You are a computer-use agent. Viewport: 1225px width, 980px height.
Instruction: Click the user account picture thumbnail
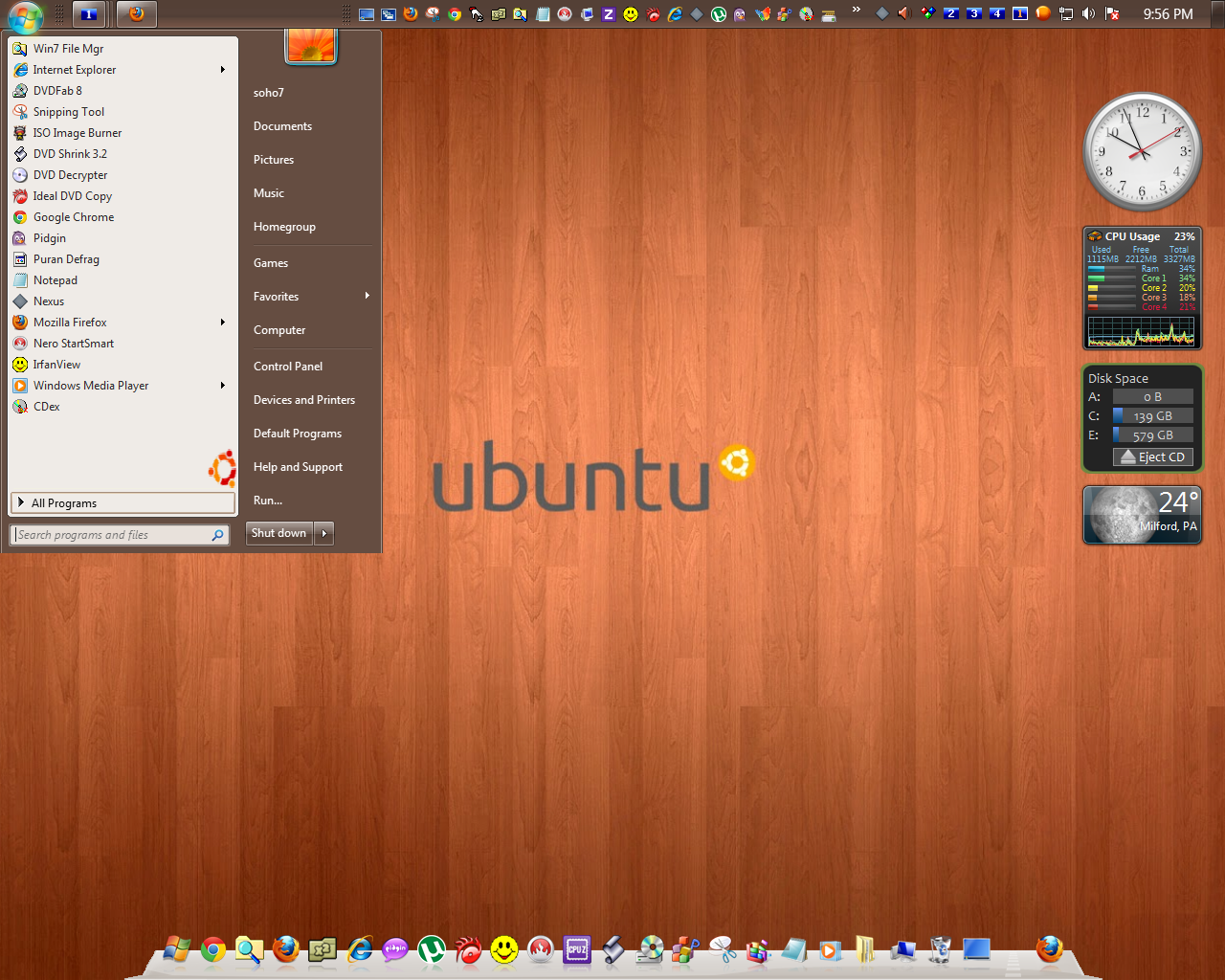point(311,47)
